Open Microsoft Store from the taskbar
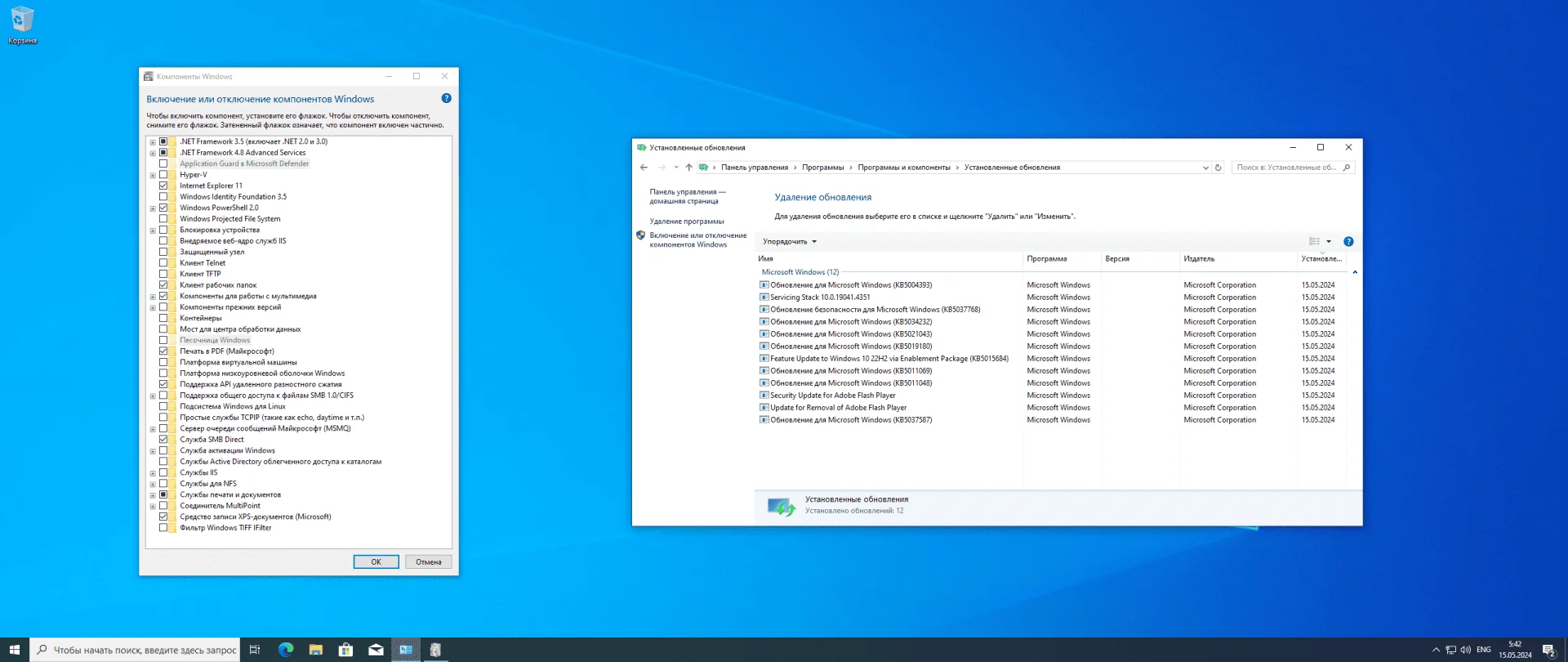The image size is (1568, 662). pyautogui.click(x=345, y=650)
